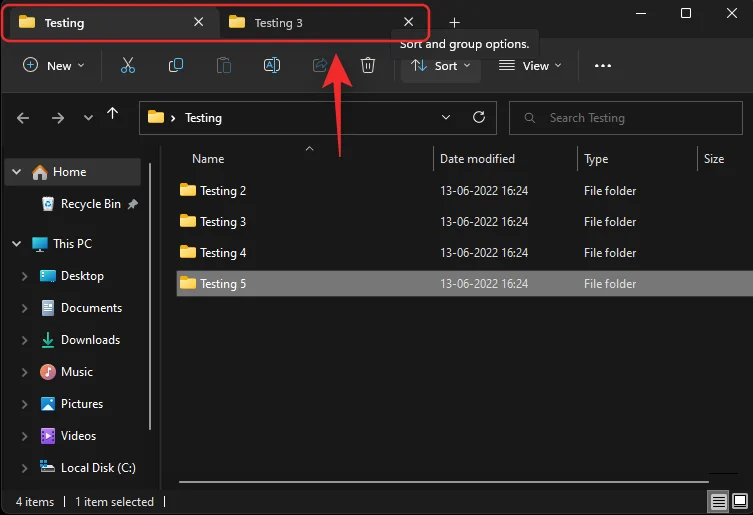Image resolution: width=753 pixels, height=515 pixels.
Task: Open Home in the navigation pane
Action: [x=69, y=172]
